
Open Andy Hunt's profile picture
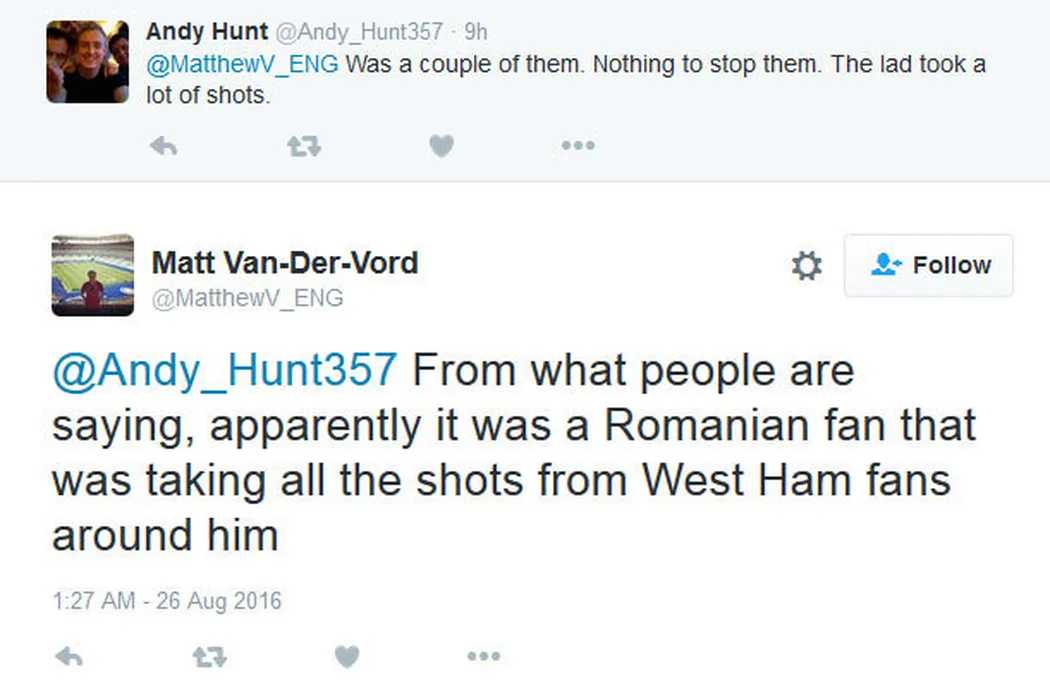coord(88,61)
